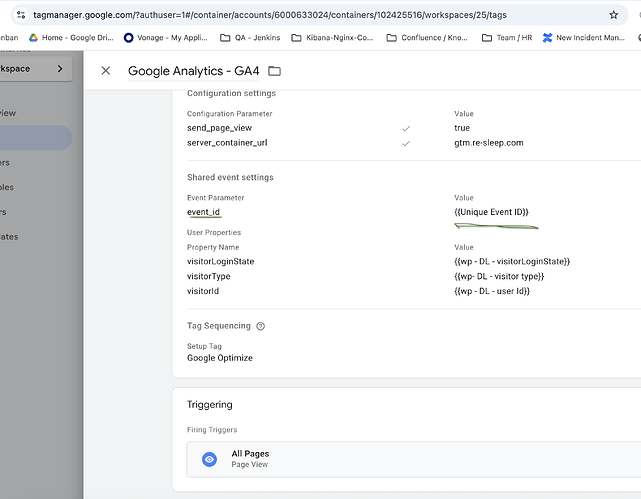
Task: Open the QA - Jenkins bookmark folder
Action: click(250, 38)
